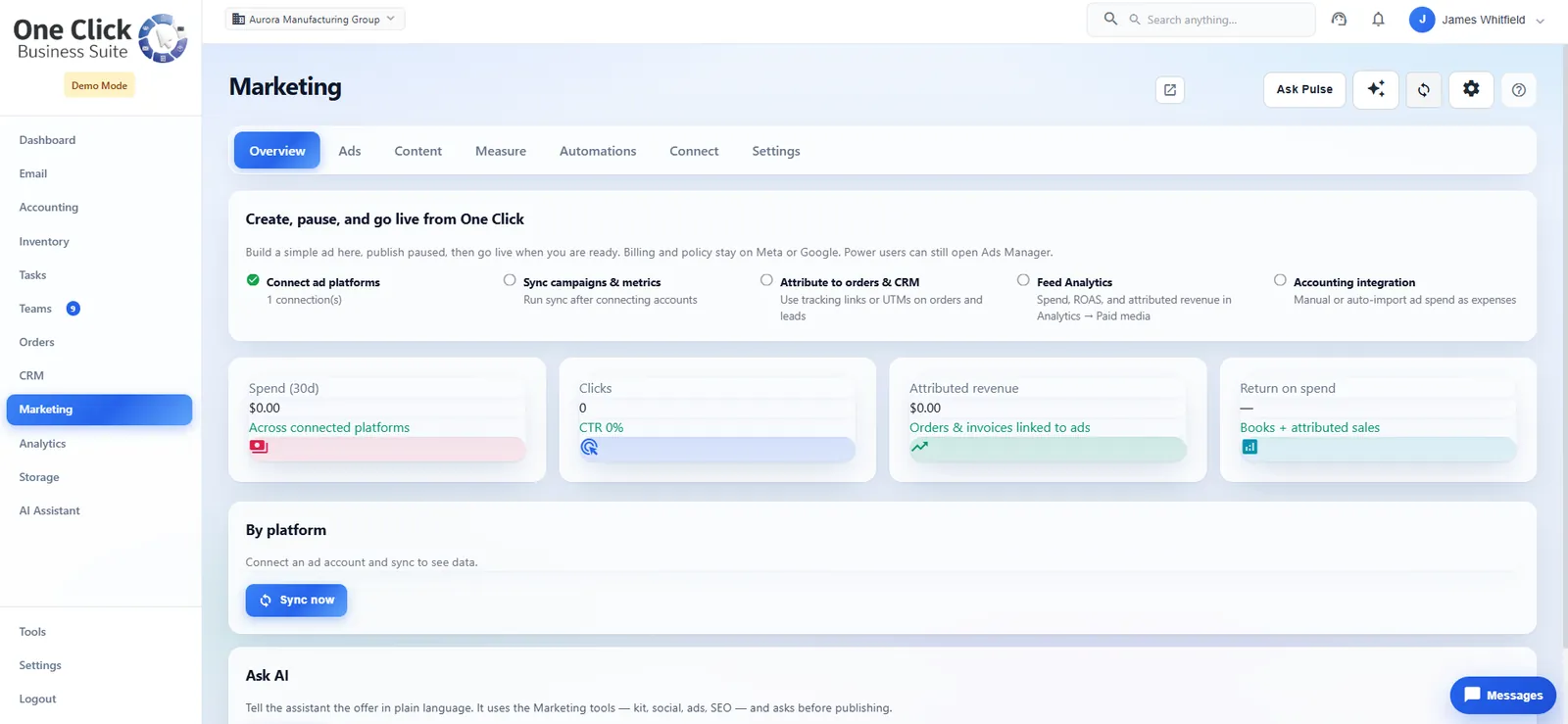Open Accounting in the sidebar
Image resolution: width=1568 pixels, height=724 pixels.
(49, 208)
